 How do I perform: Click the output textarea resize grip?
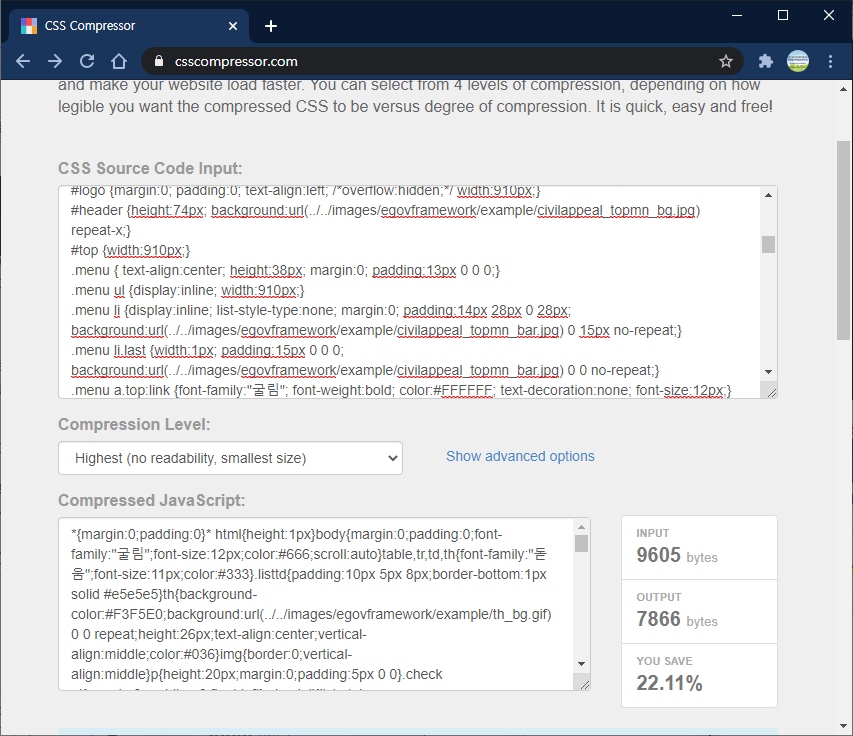[584, 684]
